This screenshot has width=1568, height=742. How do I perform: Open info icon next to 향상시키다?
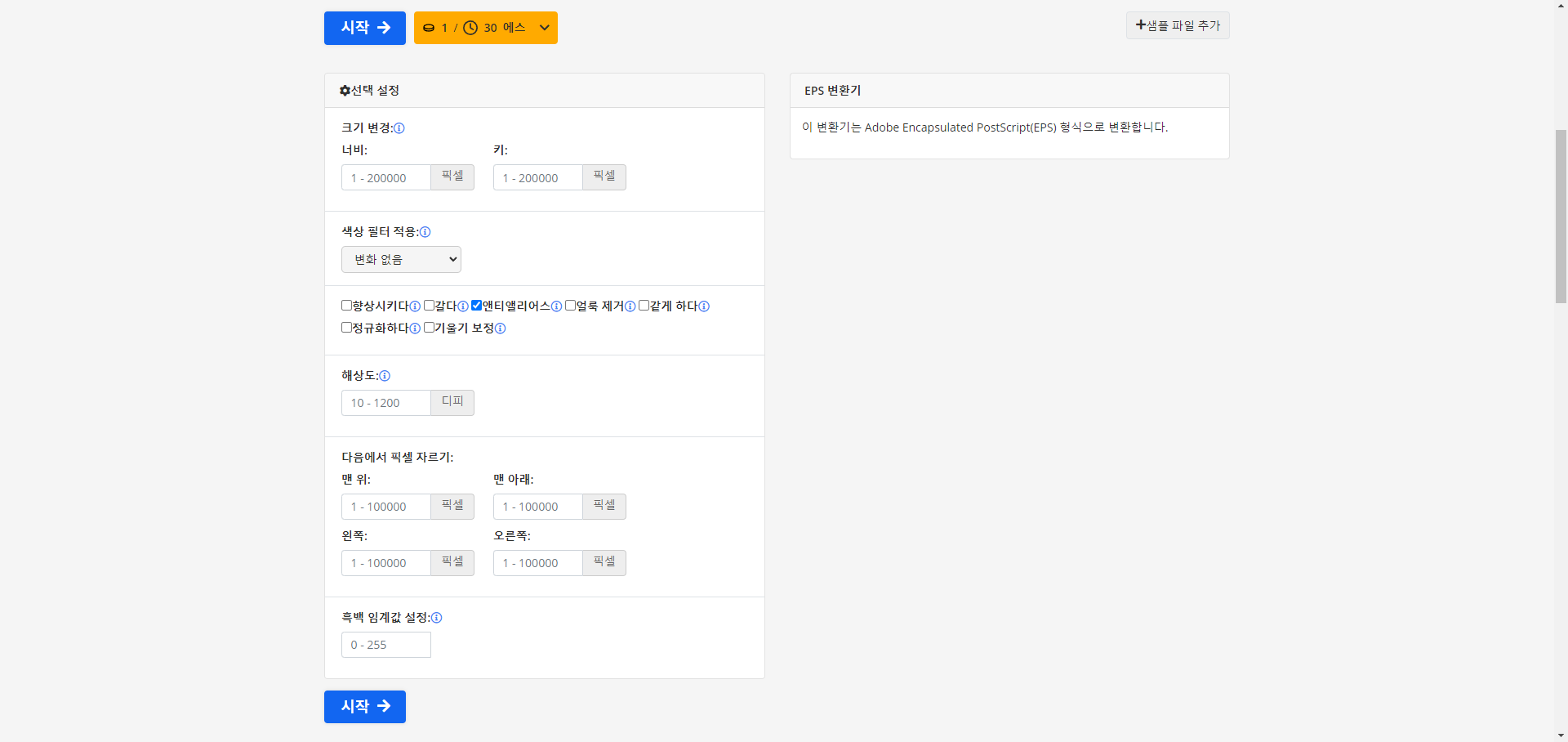tap(415, 306)
